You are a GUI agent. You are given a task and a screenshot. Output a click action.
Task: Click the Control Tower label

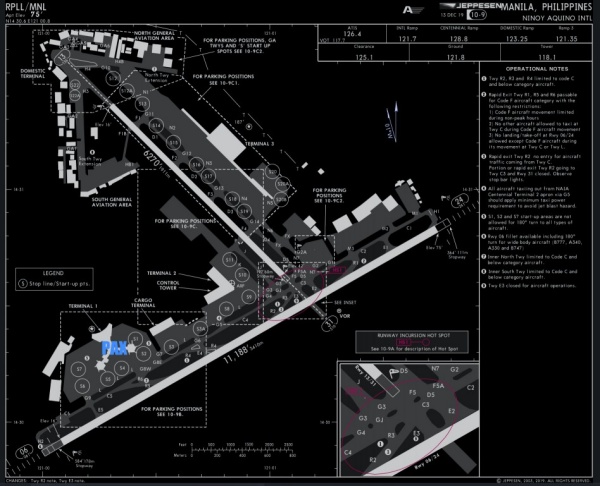click(x=168, y=285)
